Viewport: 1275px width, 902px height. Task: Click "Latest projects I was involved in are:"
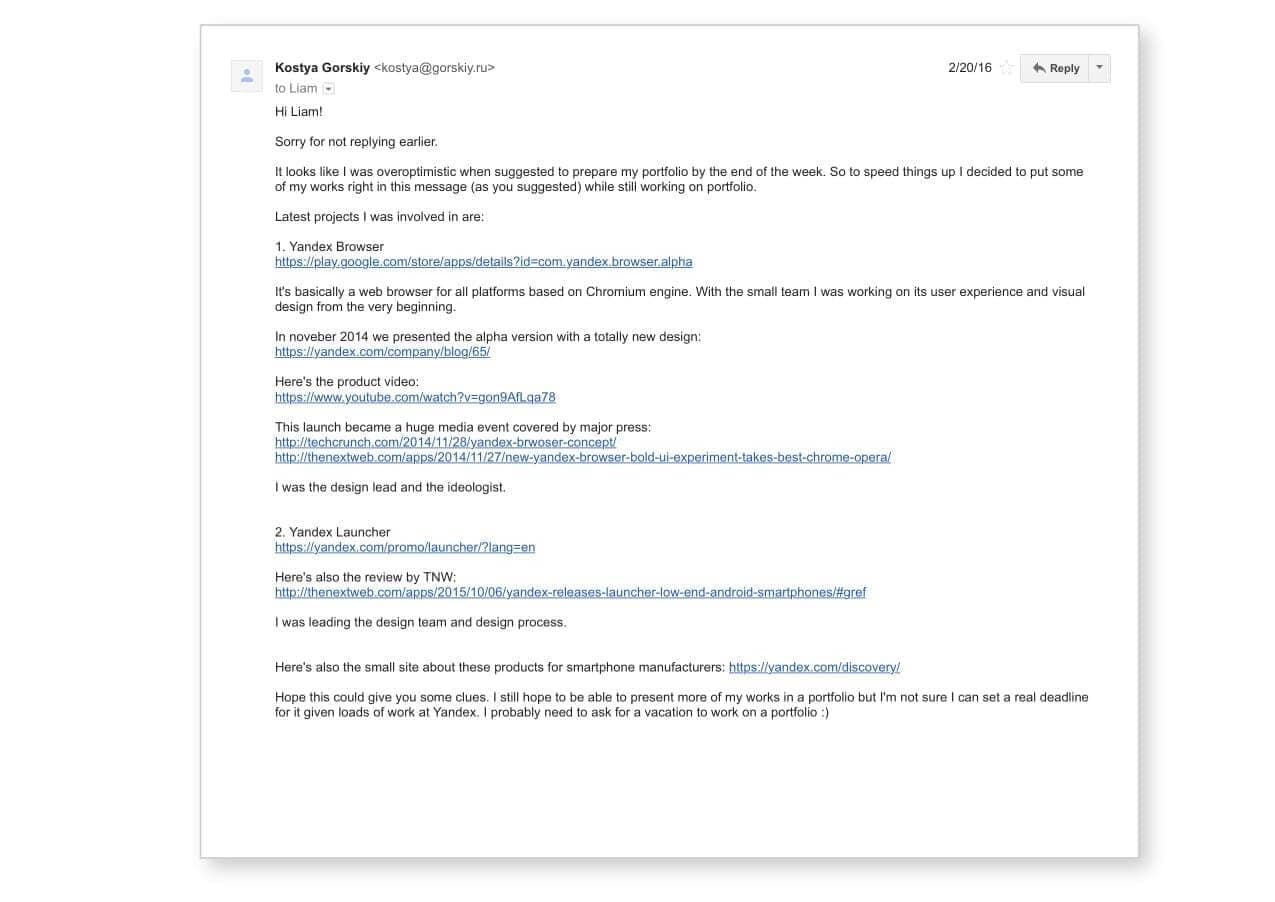(x=380, y=217)
